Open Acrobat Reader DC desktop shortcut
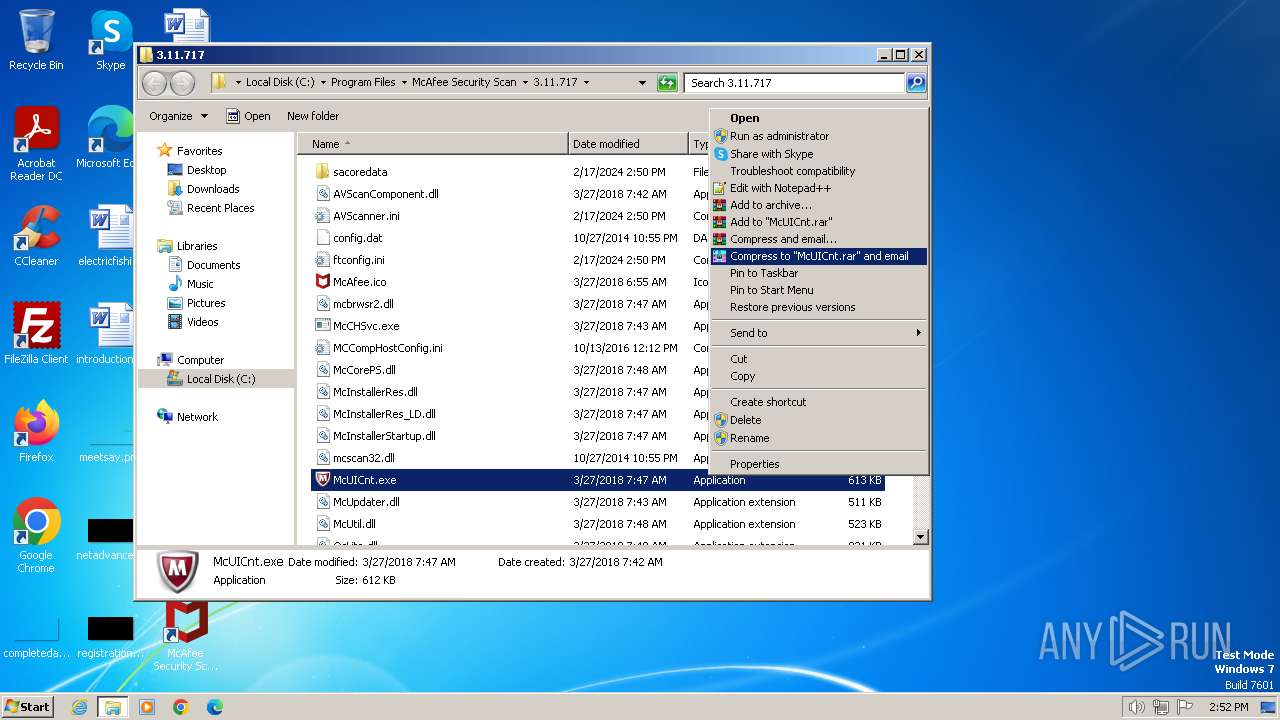This screenshot has width=1280, height=720. point(36,143)
